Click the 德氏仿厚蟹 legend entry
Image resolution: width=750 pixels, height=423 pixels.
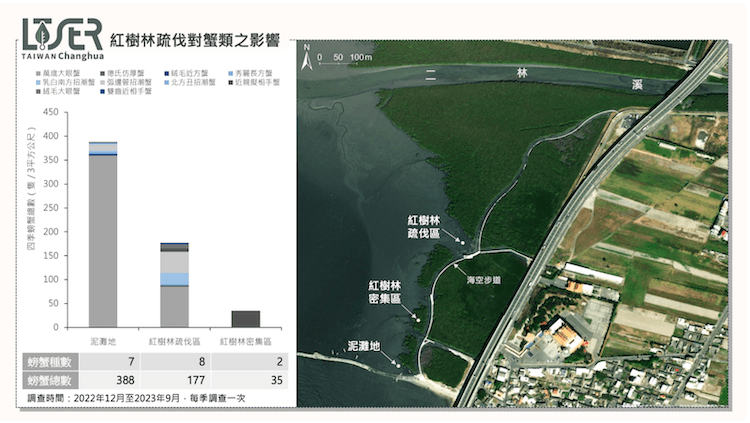click(x=125, y=73)
